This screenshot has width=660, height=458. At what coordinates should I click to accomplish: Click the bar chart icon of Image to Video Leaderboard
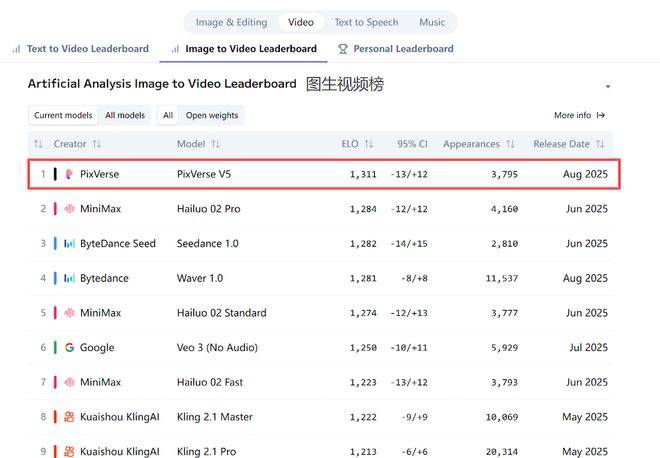pos(175,49)
